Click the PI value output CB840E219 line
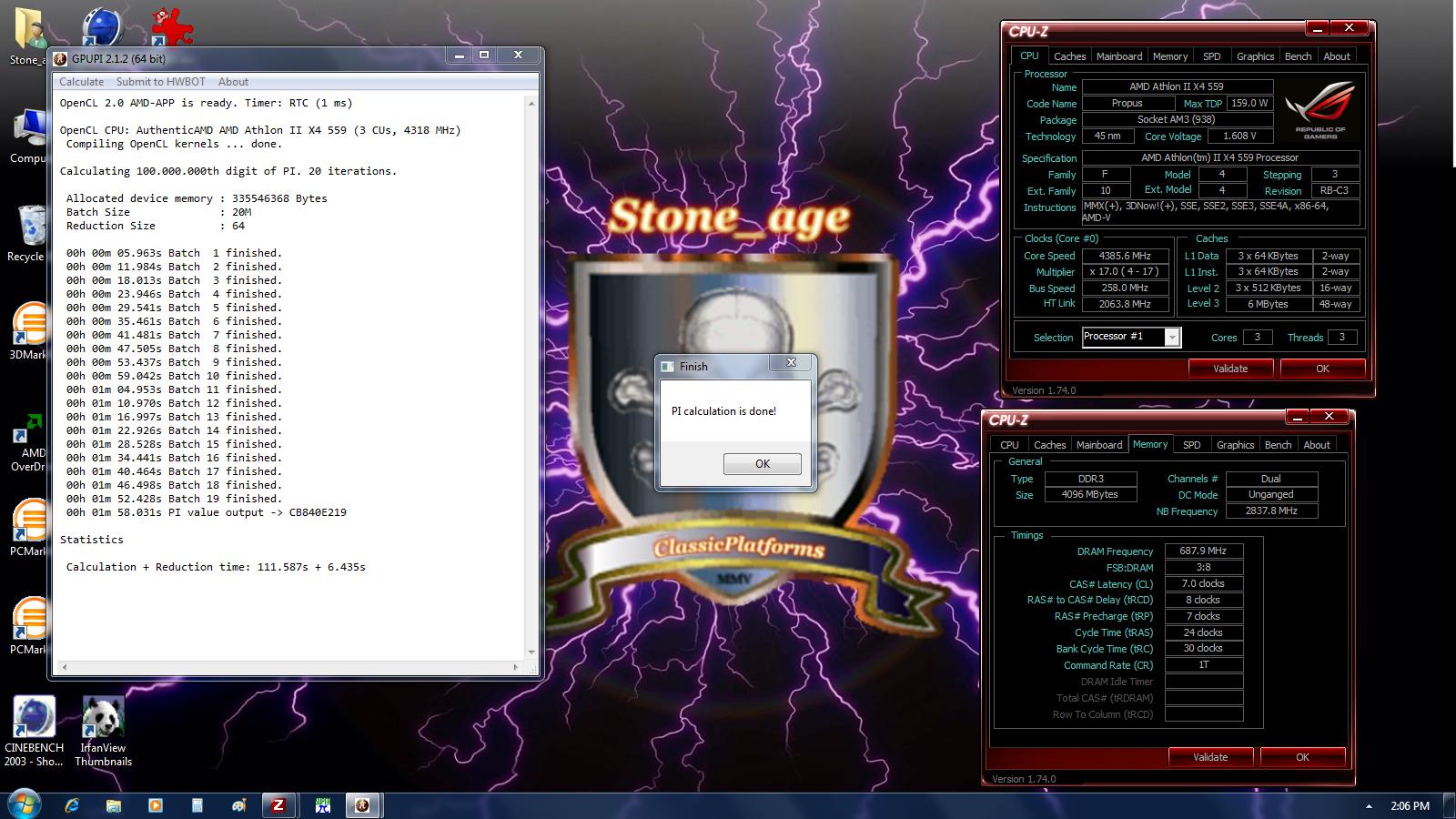Image resolution: width=1456 pixels, height=819 pixels. pos(206,512)
